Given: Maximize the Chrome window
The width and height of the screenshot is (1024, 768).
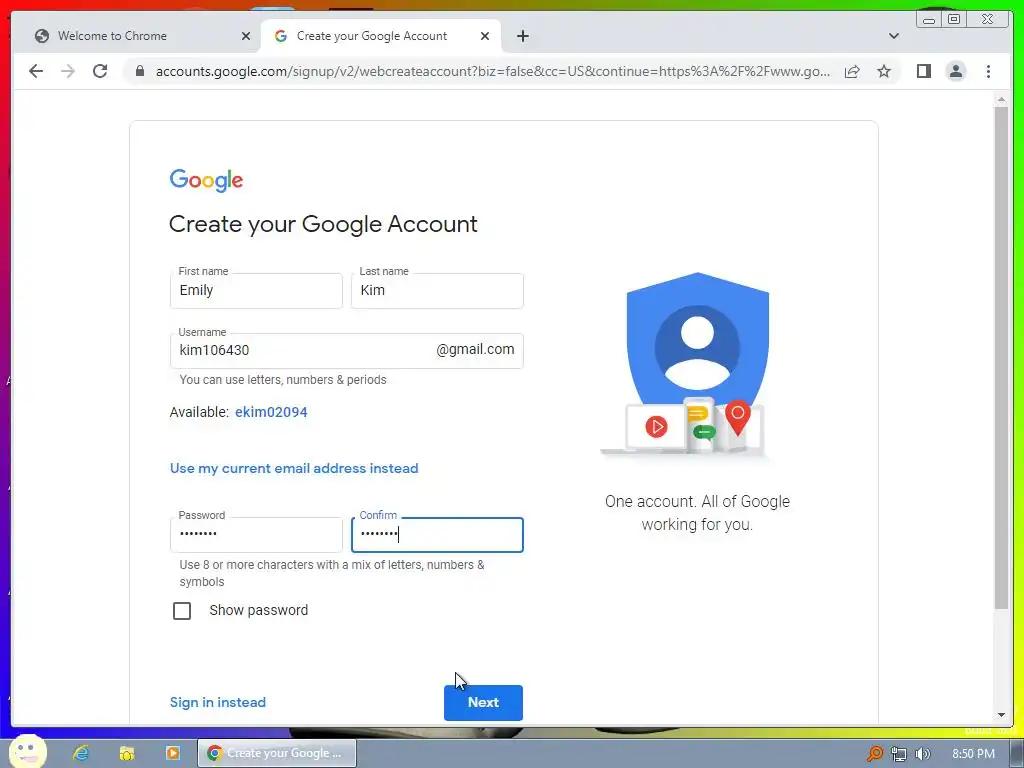Looking at the screenshot, I should click(954, 19).
